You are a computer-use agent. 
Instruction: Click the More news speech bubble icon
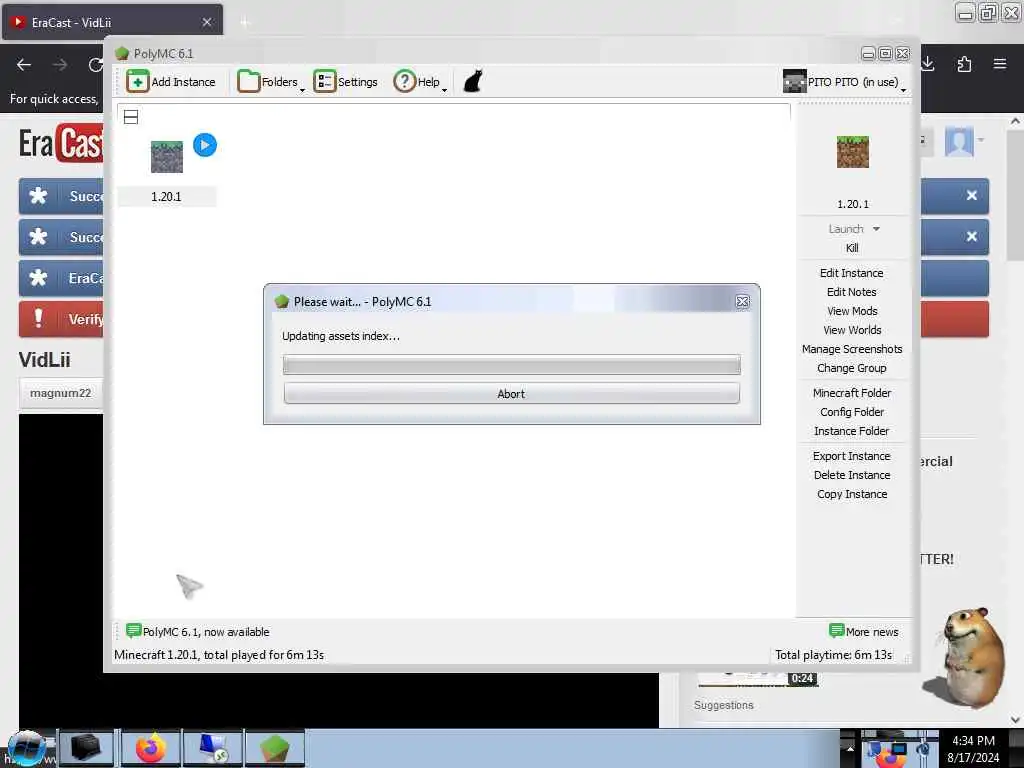(836, 630)
